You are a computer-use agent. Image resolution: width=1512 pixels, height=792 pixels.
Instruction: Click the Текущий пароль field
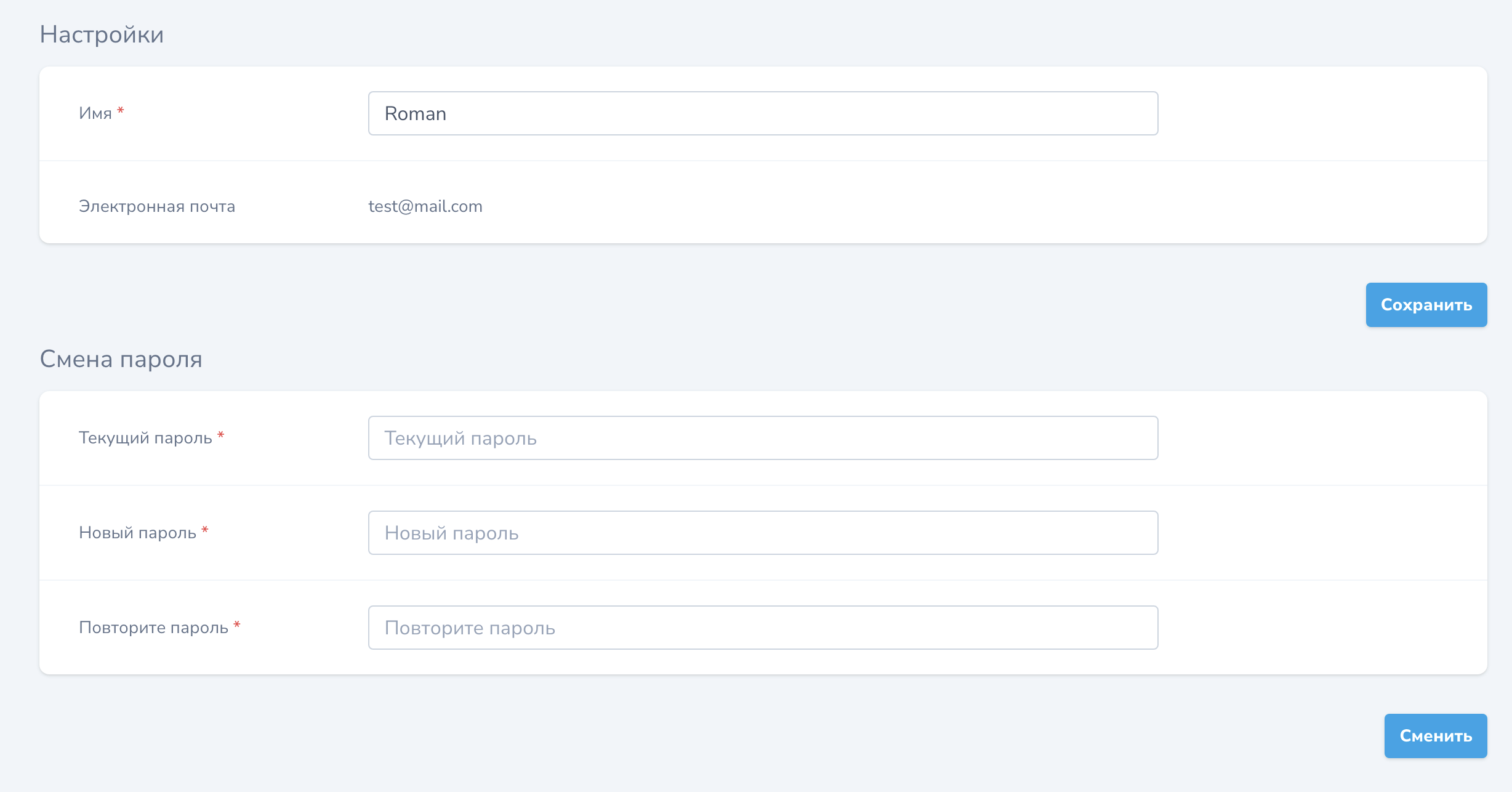pos(763,438)
